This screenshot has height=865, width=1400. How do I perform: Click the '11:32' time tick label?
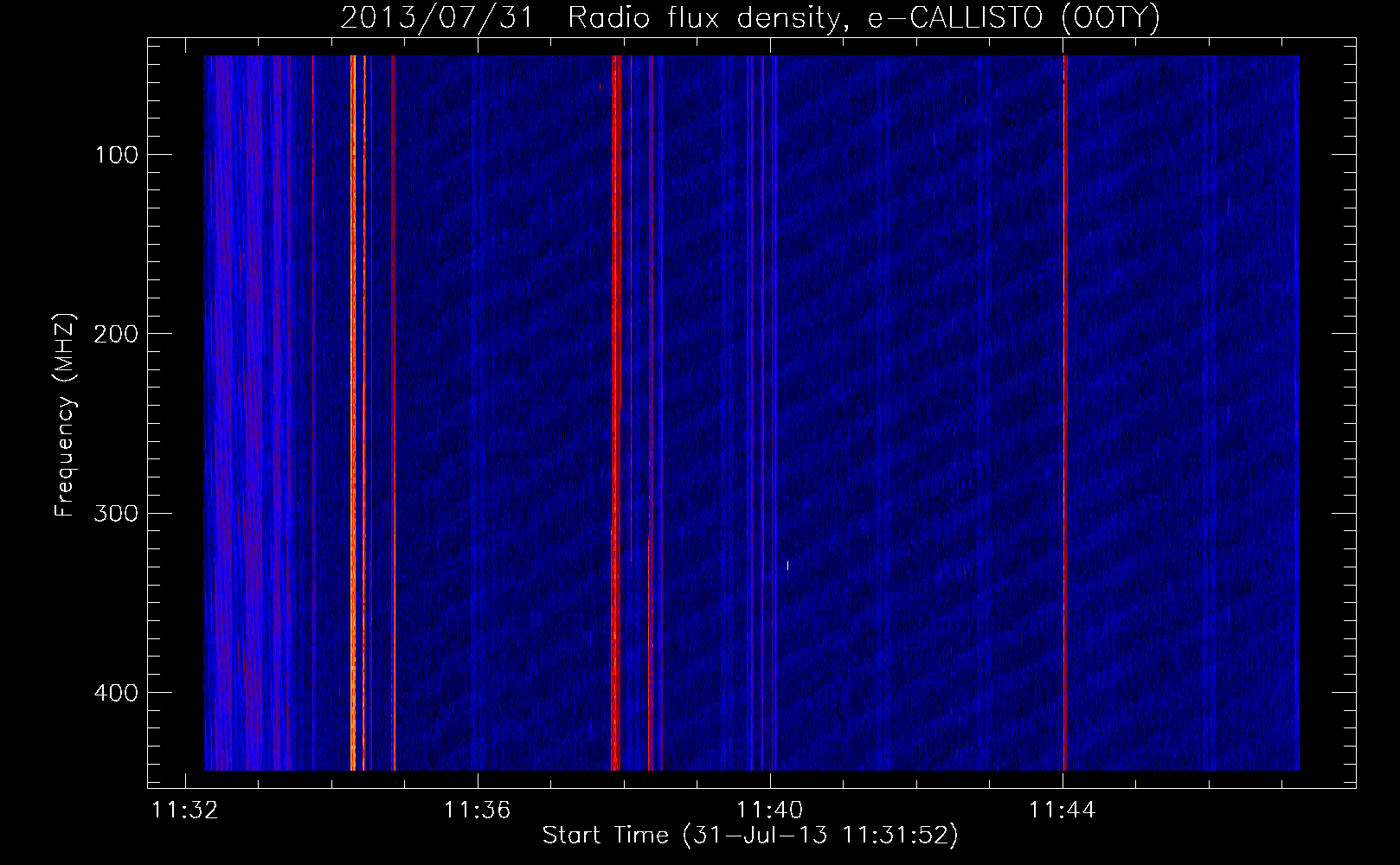[x=184, y=810]
